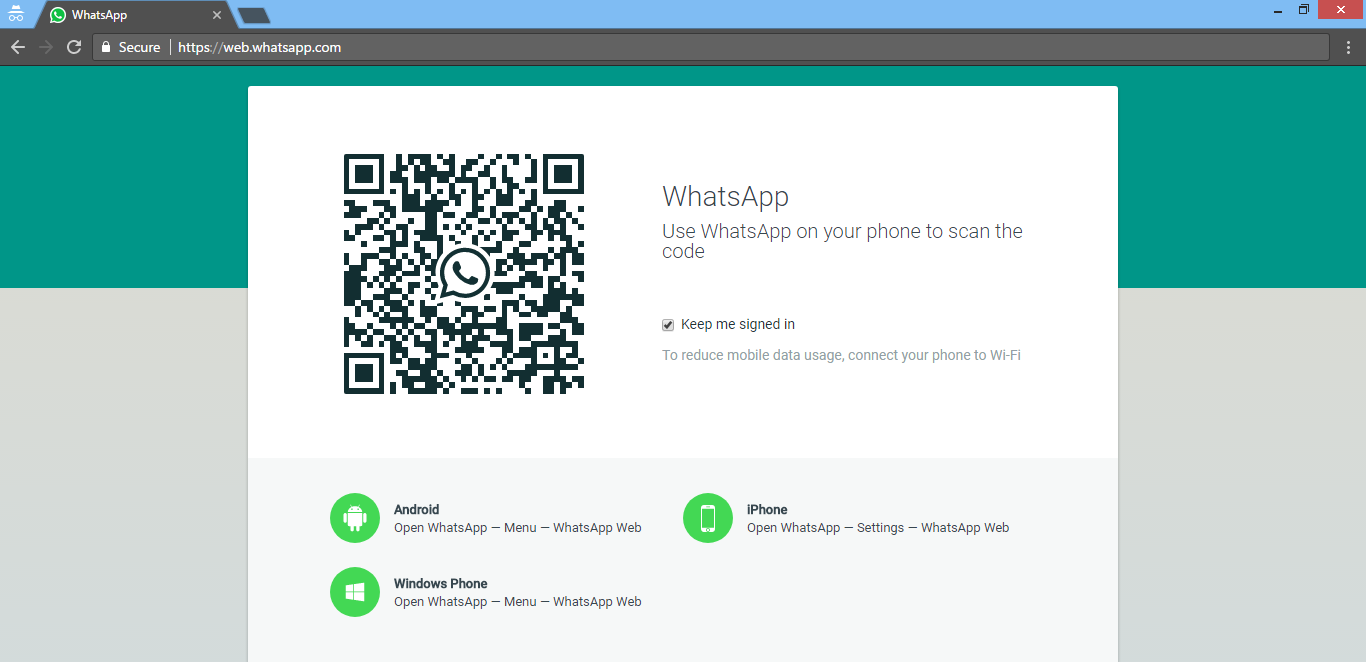Click the WhatsApp favicon on the tab

pos(58,15)
